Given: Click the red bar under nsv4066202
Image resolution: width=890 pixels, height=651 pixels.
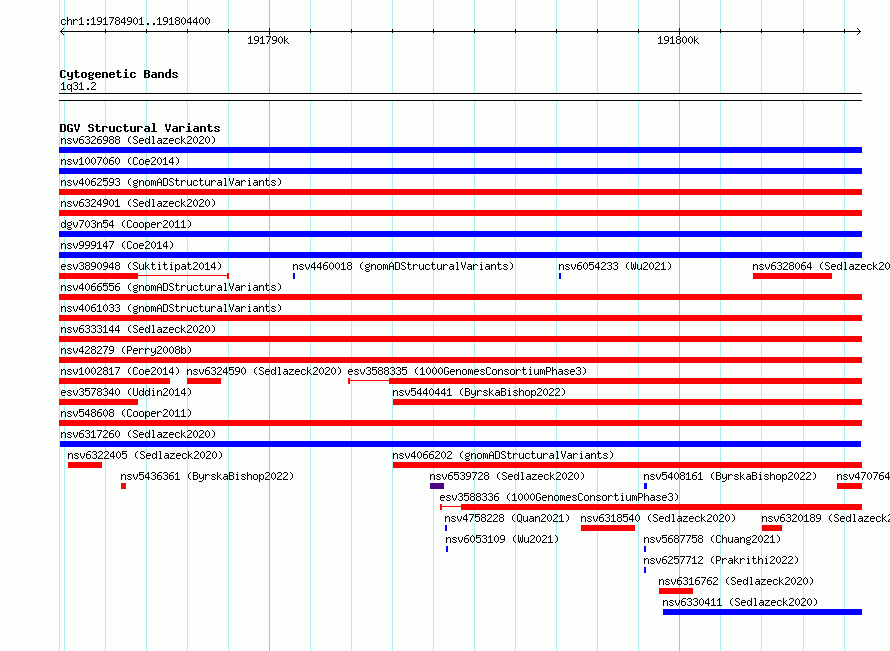Looking at the screenshot, I should pos(627,465).
